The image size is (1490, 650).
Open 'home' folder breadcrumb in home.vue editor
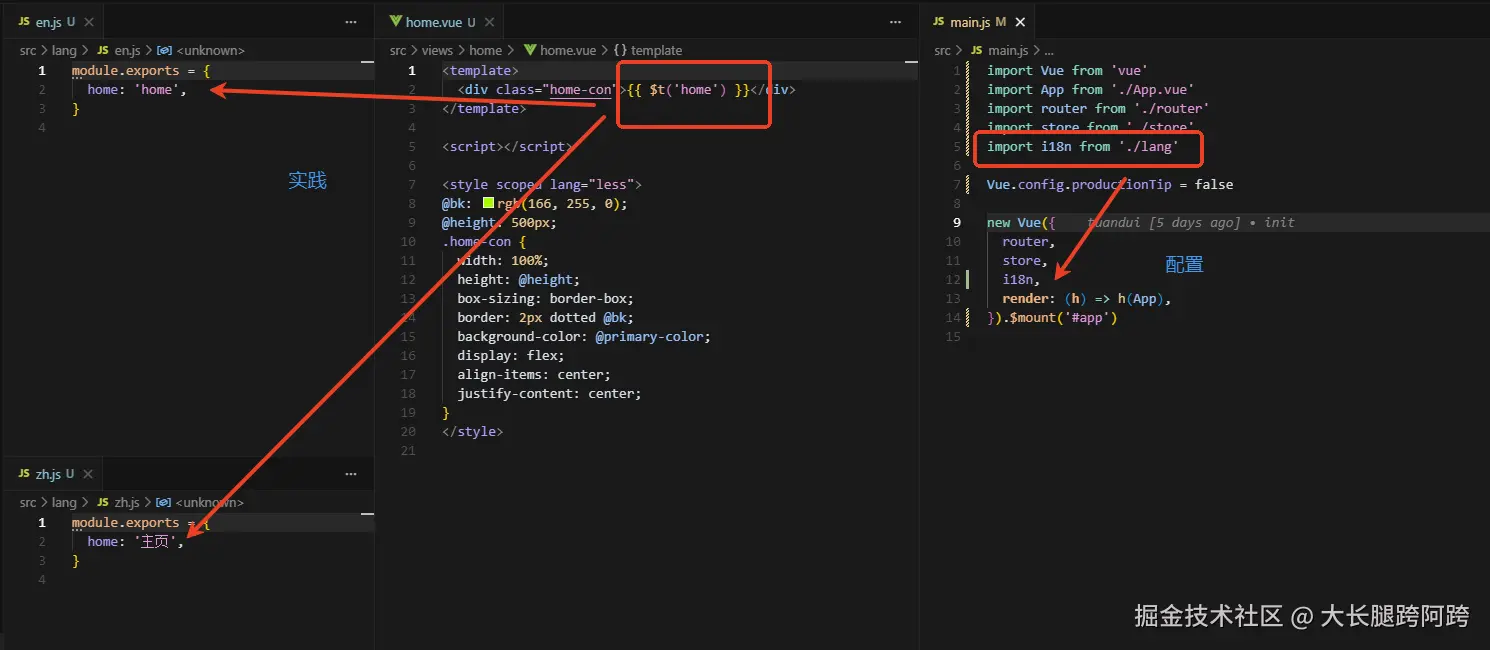485,50
